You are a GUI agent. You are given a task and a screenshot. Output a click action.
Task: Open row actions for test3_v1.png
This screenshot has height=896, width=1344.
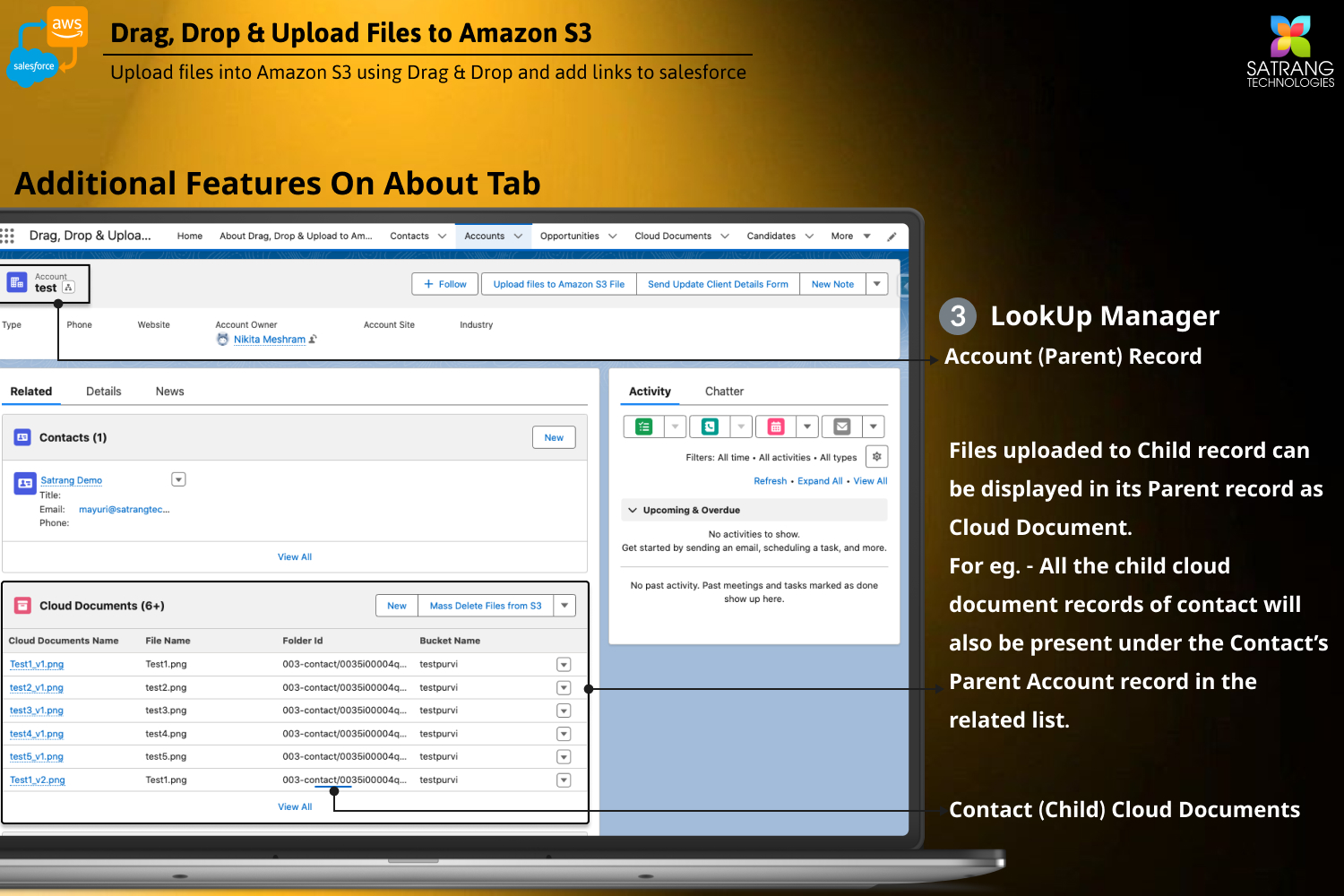point(564,711)
